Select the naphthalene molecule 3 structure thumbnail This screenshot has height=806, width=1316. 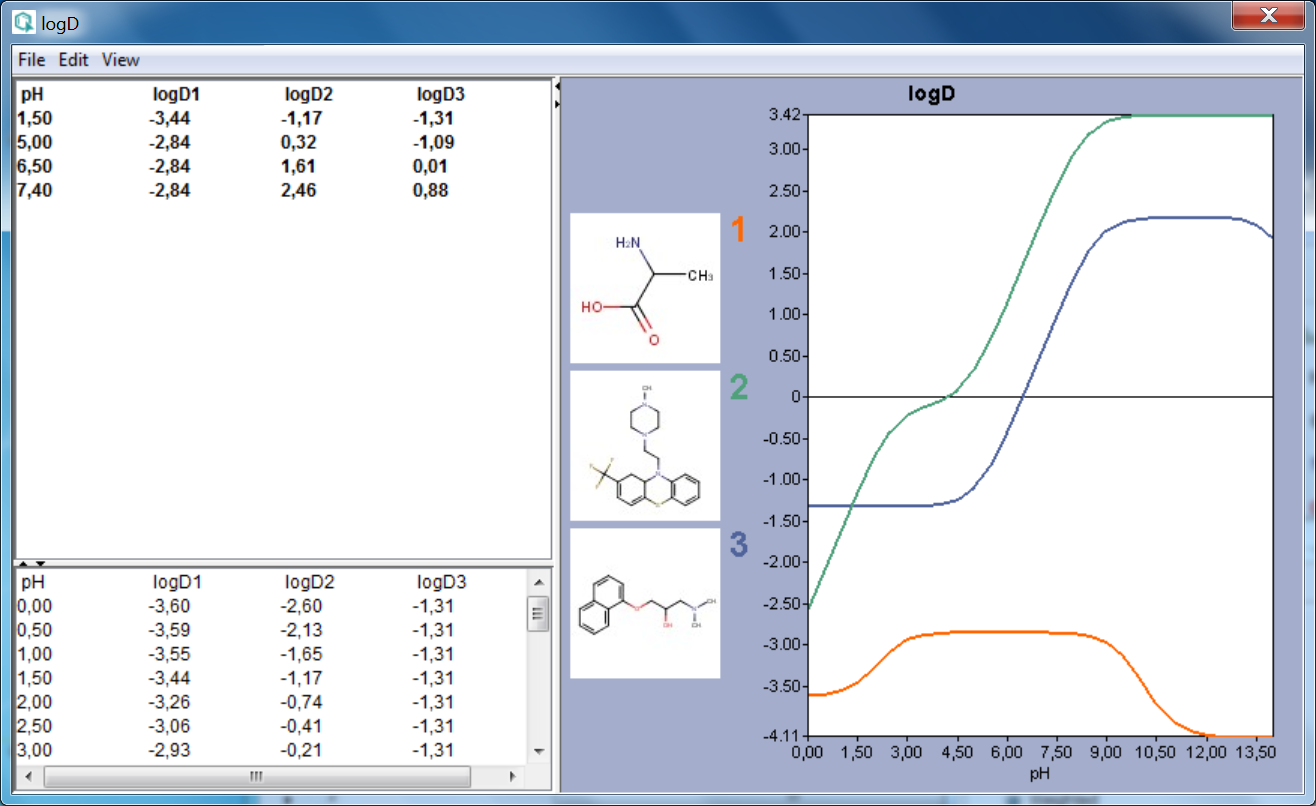click(645, 603)
